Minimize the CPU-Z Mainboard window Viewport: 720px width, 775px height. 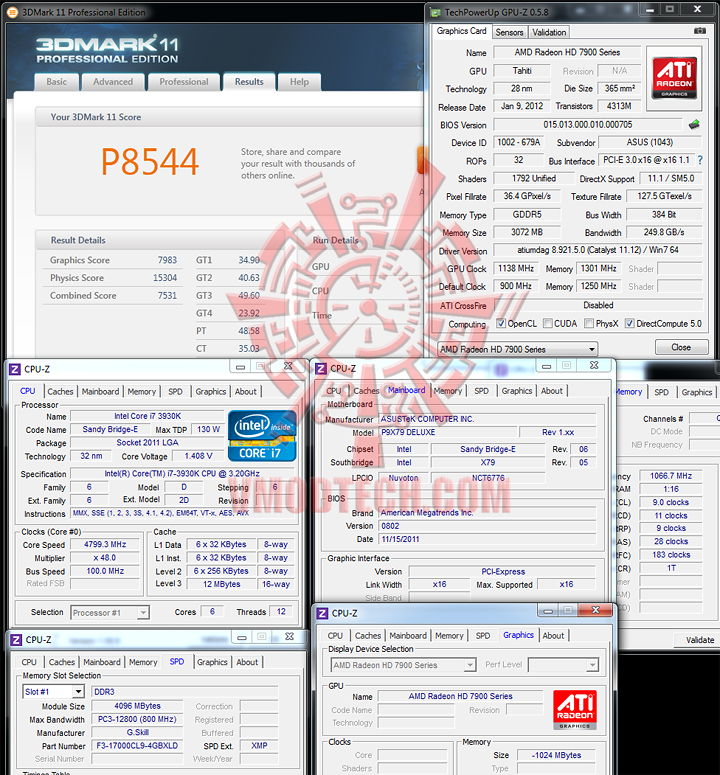(x=547, y=366)
